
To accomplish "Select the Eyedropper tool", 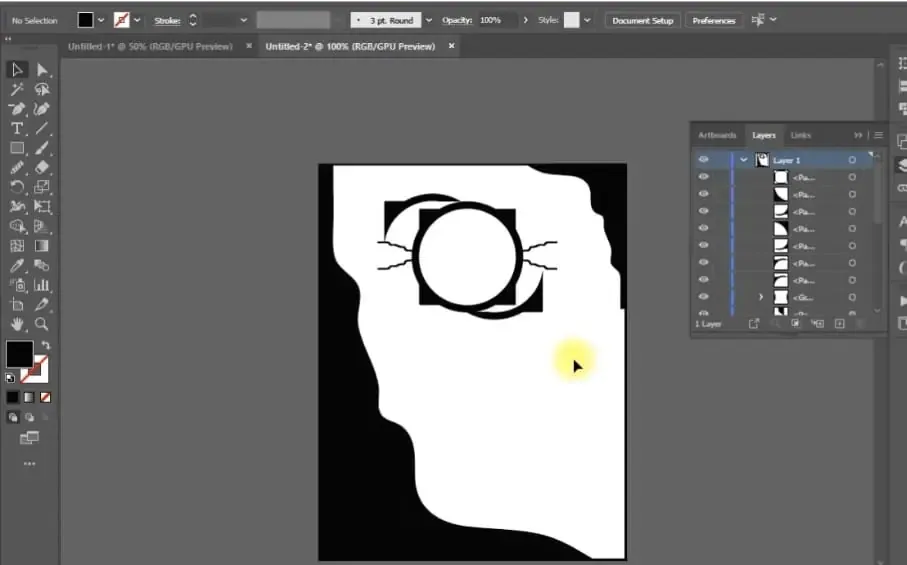I will 17,266.
